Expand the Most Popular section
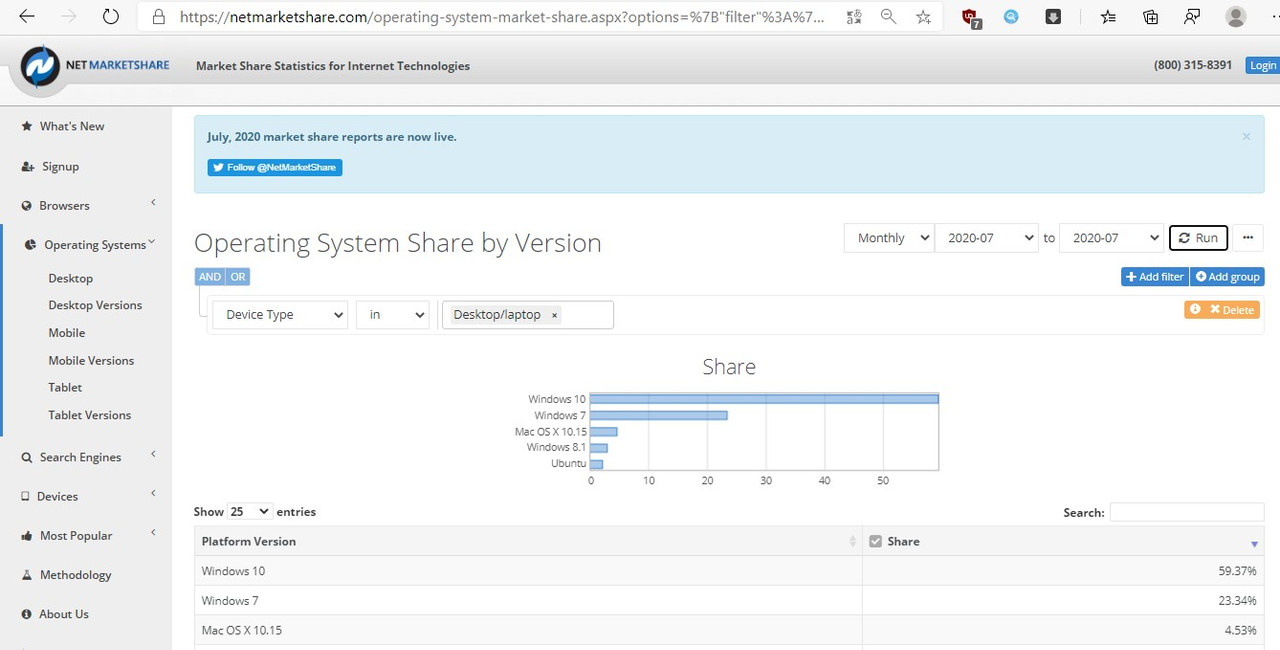Image resolution: width=1280 pixels, height=650 pixels. (89, 535)
